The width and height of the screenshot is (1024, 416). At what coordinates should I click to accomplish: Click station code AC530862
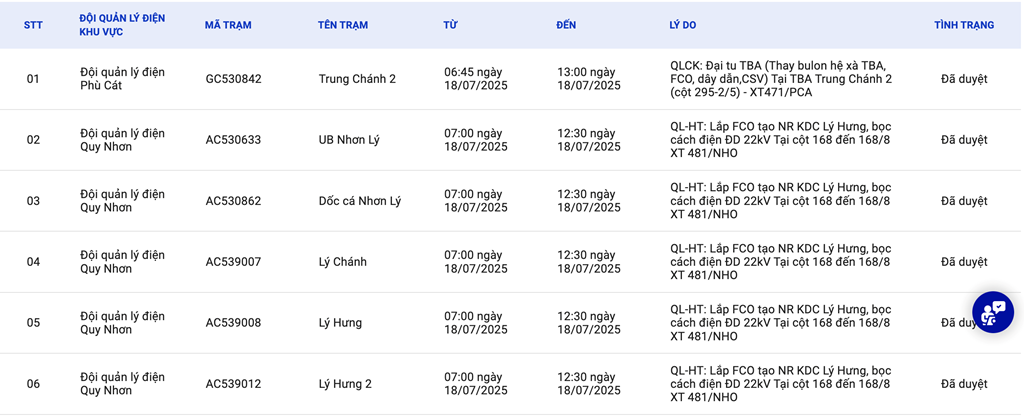click(233, 201)
